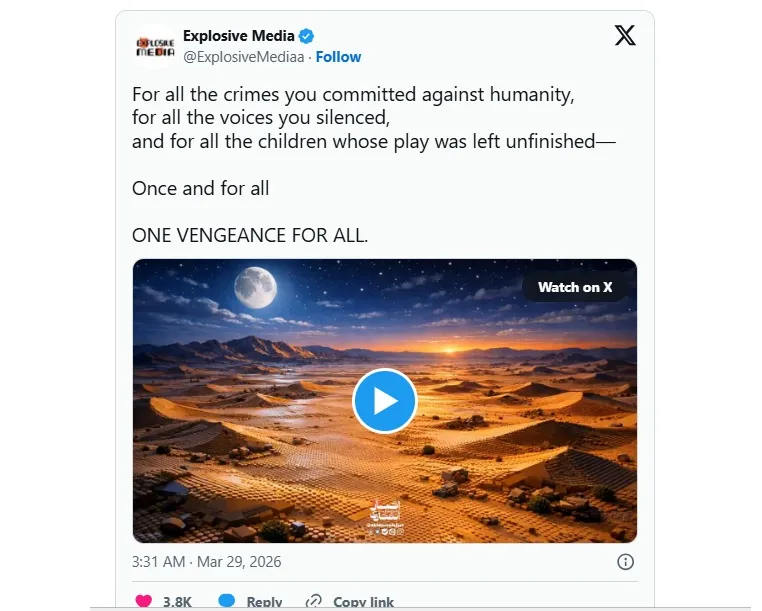
Task: Click the moon in the video thumbnail
Action: coord(255,287)
